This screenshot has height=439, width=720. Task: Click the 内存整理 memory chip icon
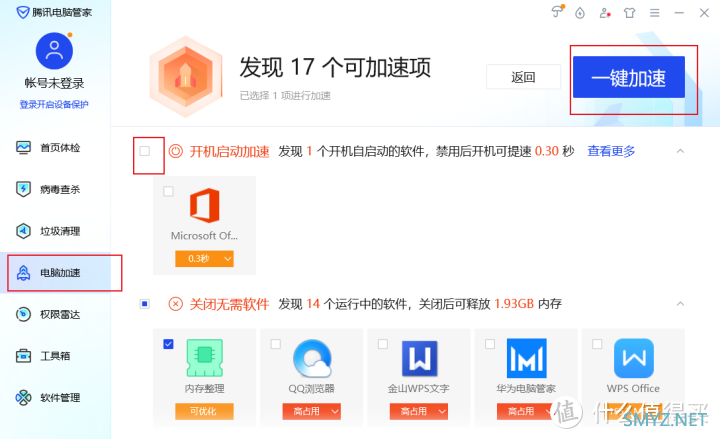click(204, 358)
